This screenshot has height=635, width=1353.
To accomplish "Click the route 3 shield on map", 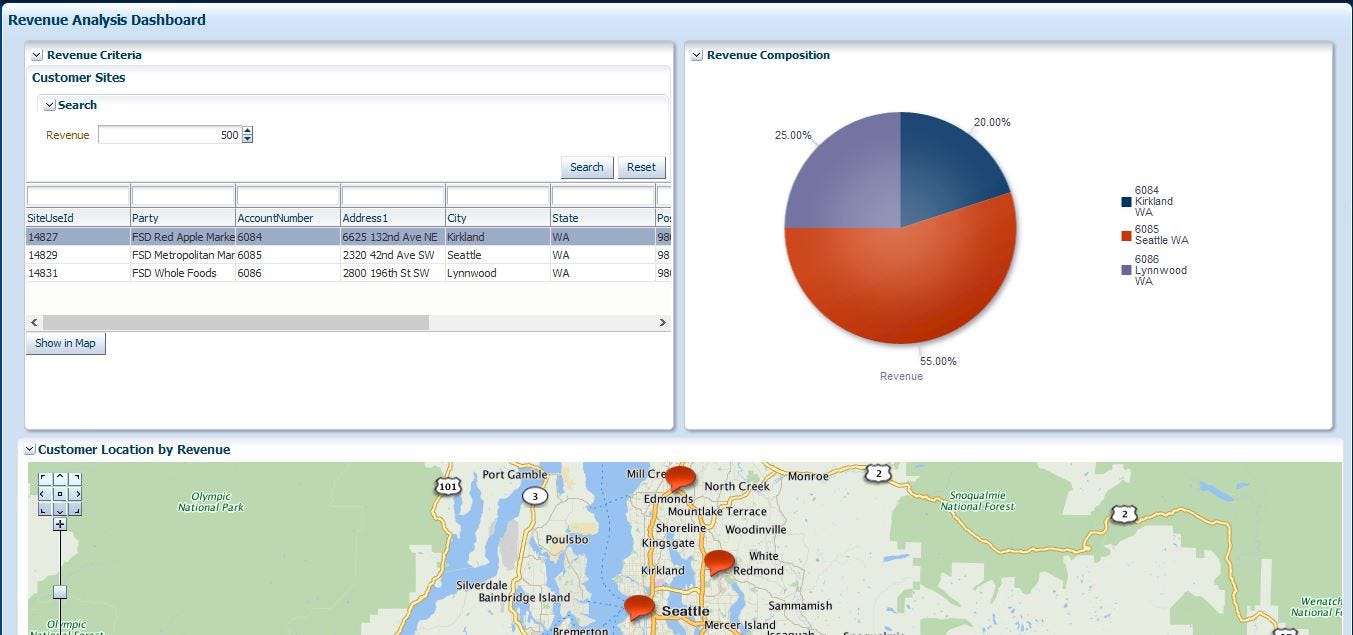I will (x=535, y=496).
